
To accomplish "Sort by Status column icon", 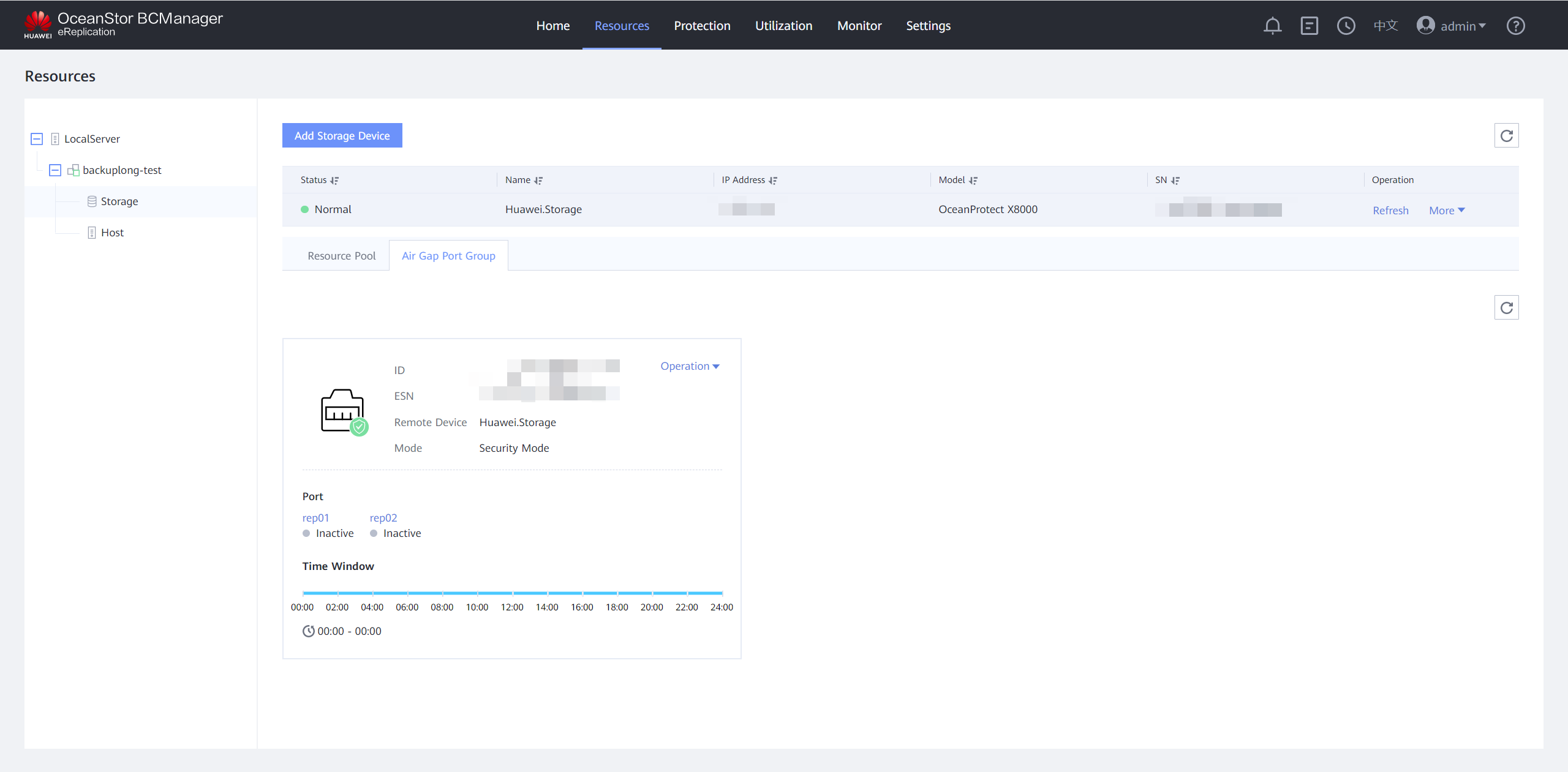I will 334,181.
